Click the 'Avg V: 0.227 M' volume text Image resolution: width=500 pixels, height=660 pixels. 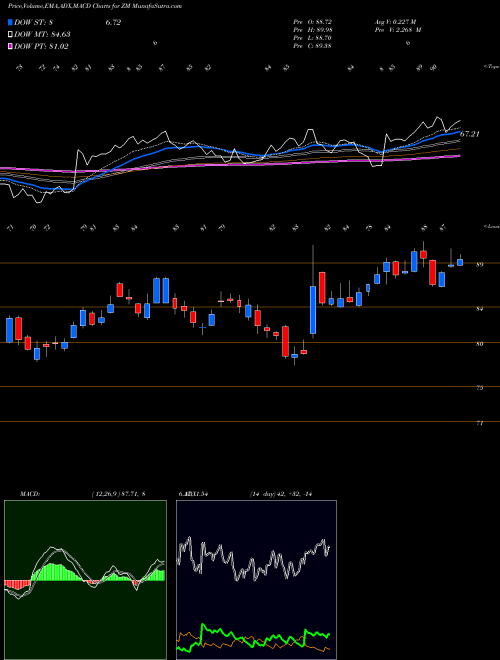pyautogui.click(x=395, y=21)
